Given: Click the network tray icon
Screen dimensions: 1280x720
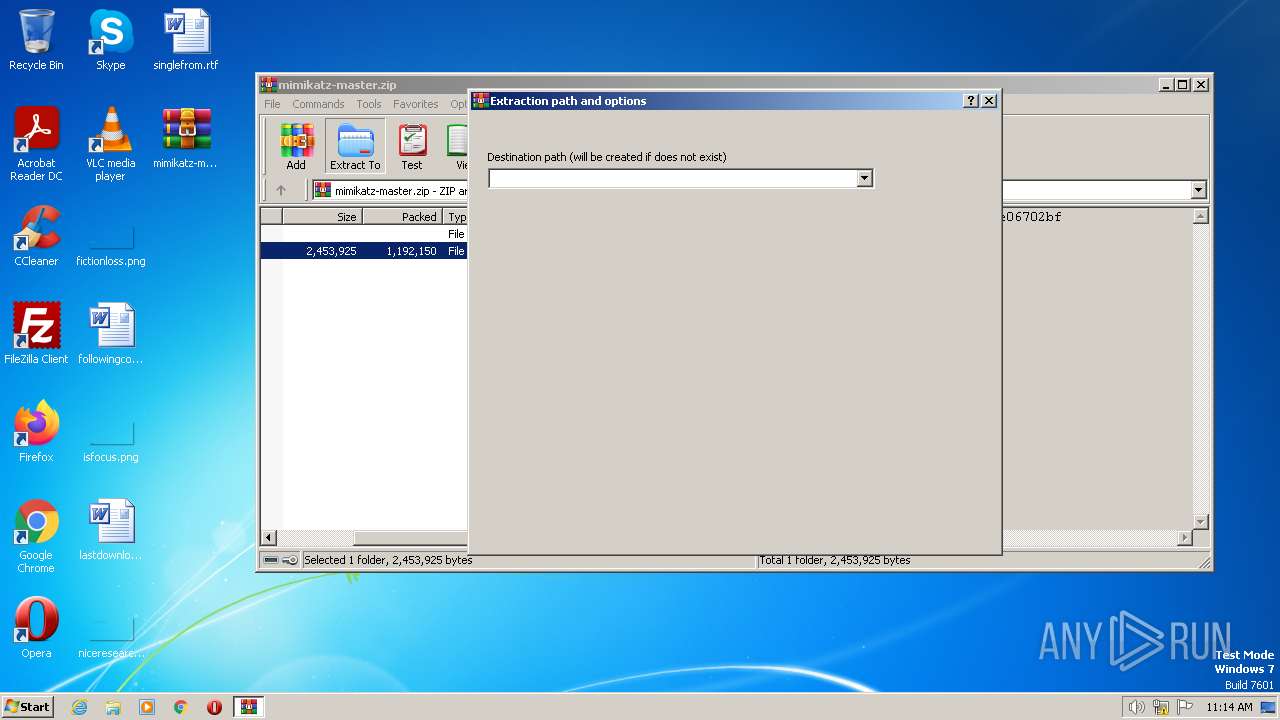Looking at the screenshot, I should click(x=1160, y=707).
